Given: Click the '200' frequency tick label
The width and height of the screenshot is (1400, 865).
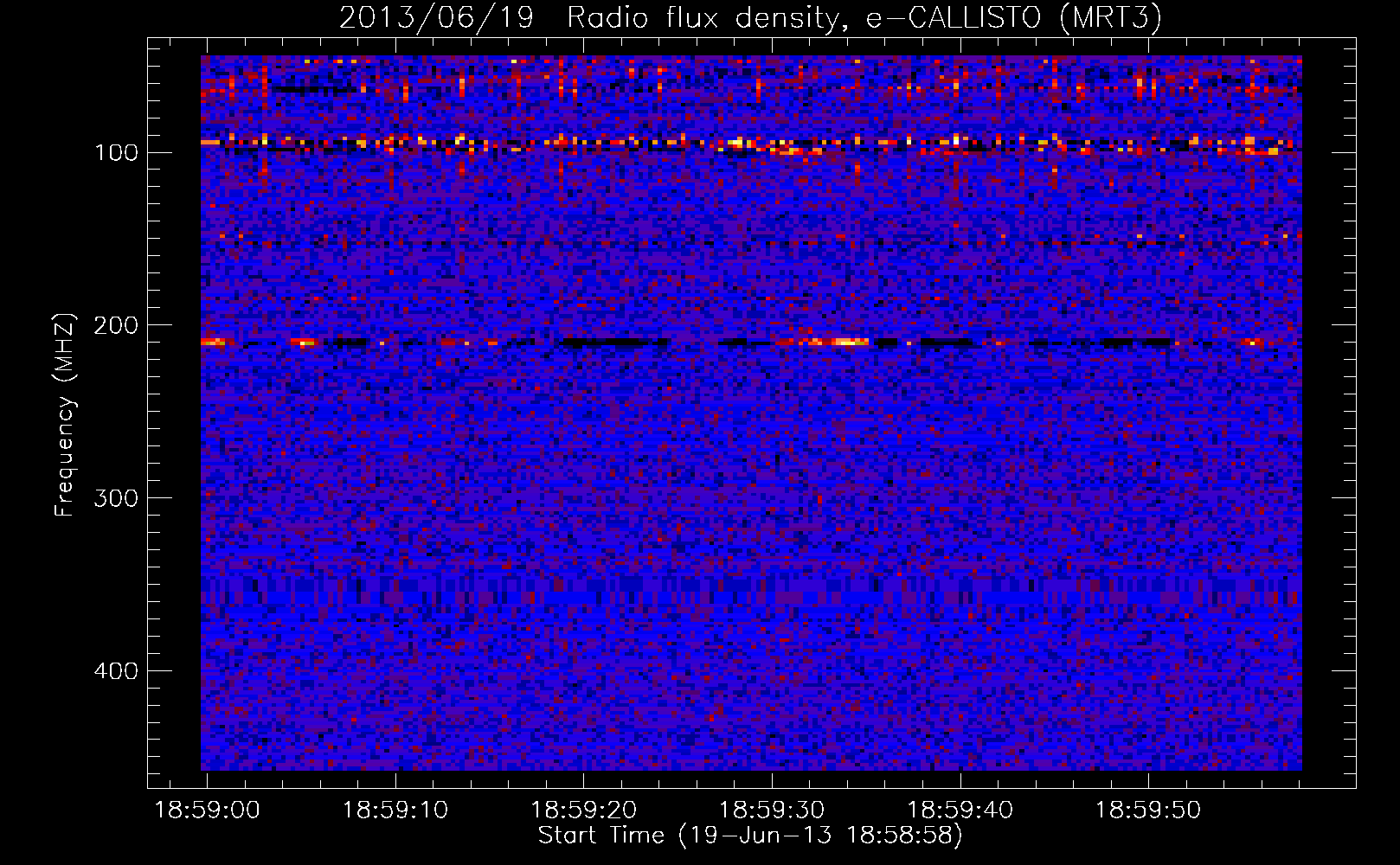Looking at the screenshot, I should pos(116,326).
